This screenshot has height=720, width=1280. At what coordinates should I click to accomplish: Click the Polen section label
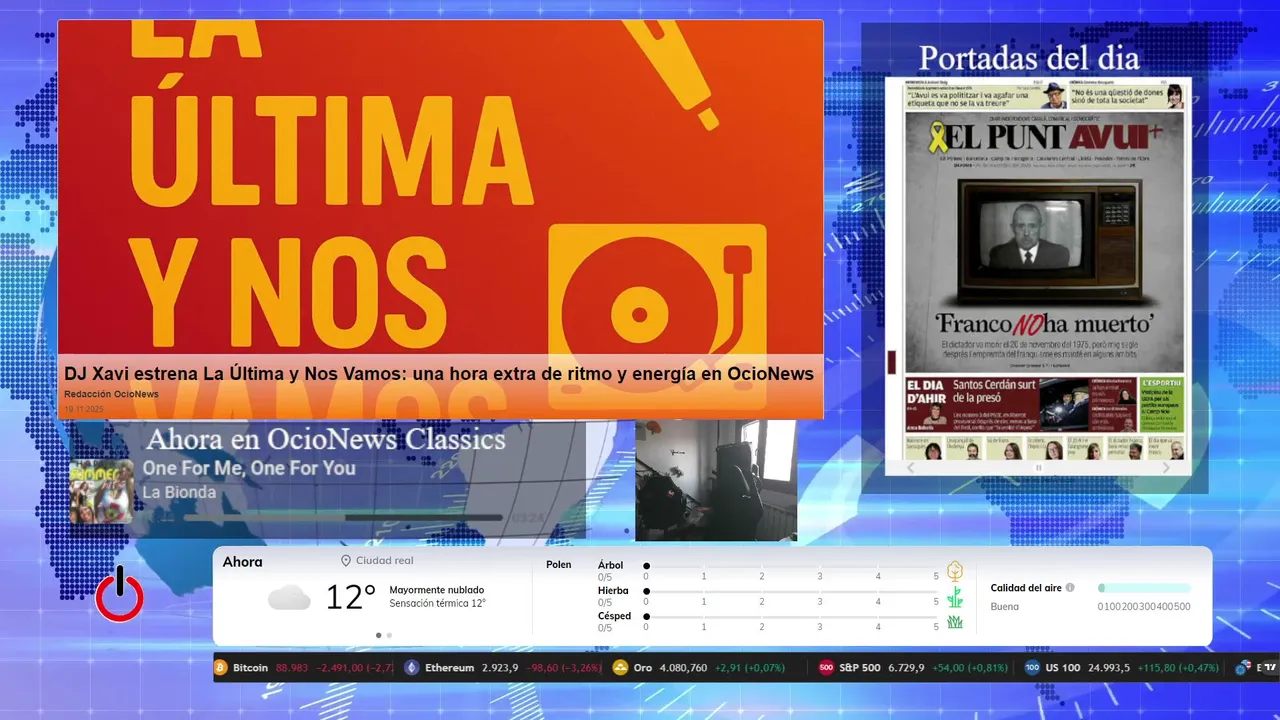[x=559, y=565]
